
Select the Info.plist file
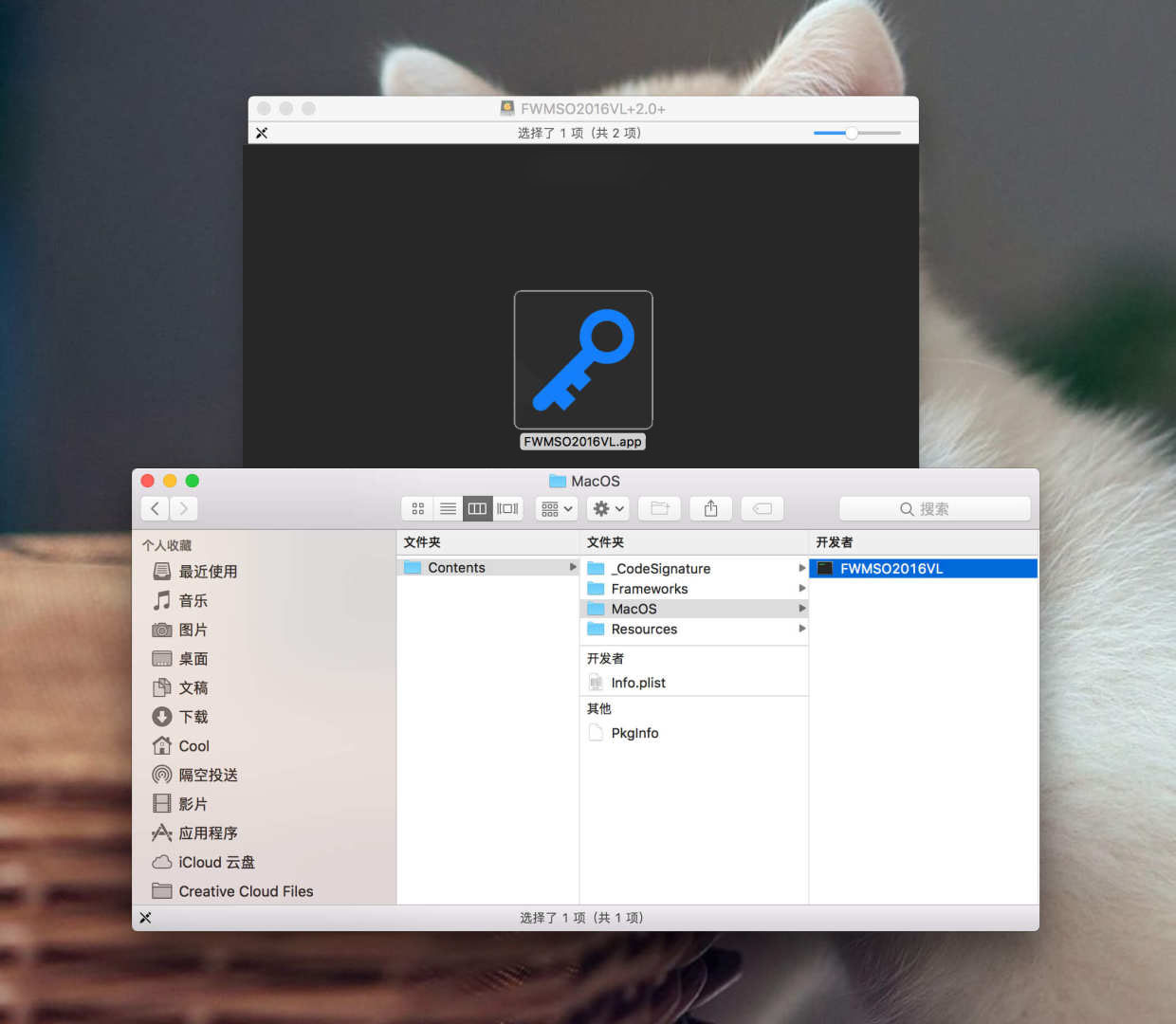point(694,683)
